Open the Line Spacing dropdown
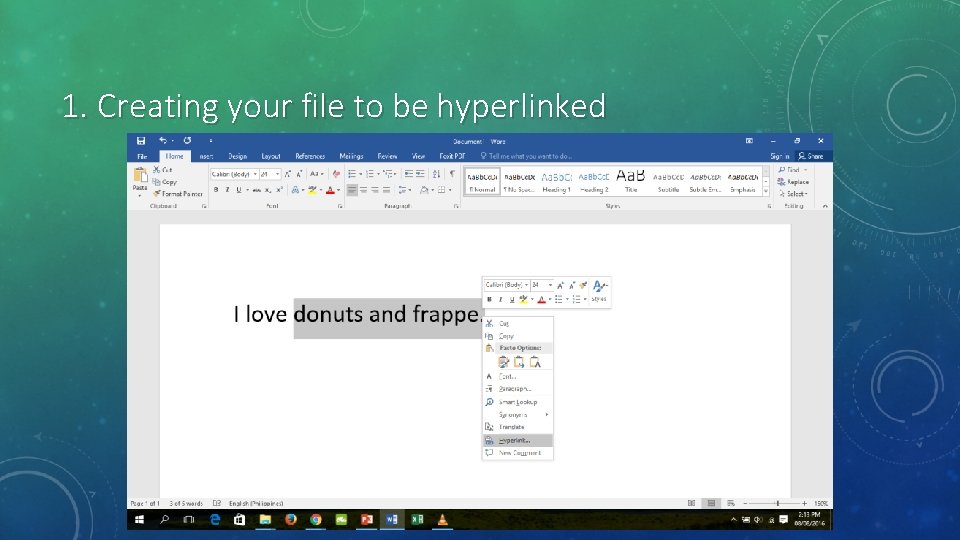 404,190
